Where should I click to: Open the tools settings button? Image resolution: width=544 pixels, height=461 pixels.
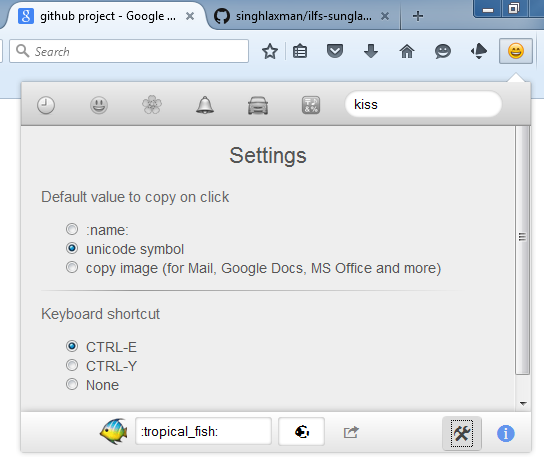click(x=462, y=433)
